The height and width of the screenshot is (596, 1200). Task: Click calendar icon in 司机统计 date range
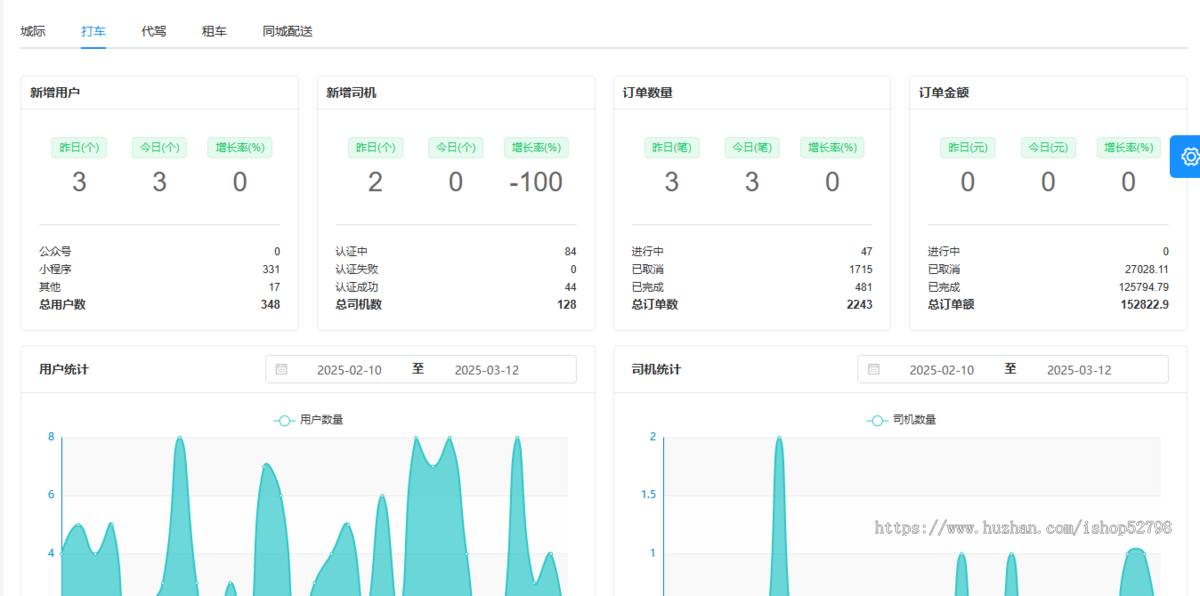point(874,369)
